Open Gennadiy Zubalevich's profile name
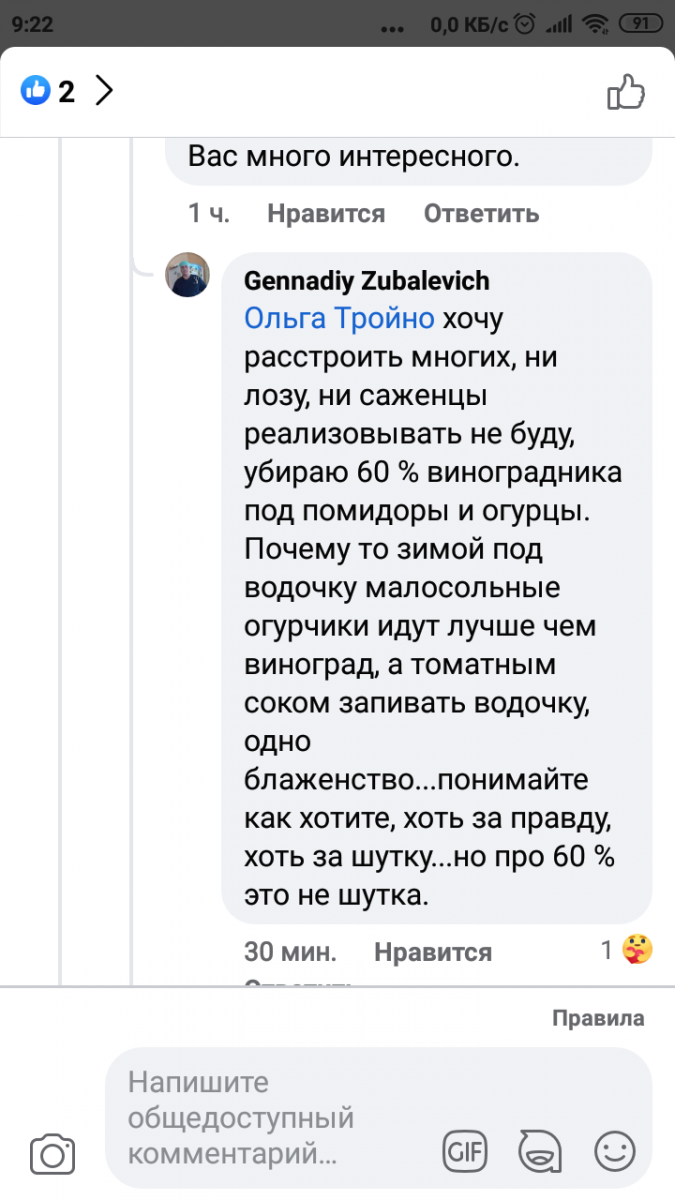The image size is (675, 1200). pyautogui.click(x=367, y=282)
